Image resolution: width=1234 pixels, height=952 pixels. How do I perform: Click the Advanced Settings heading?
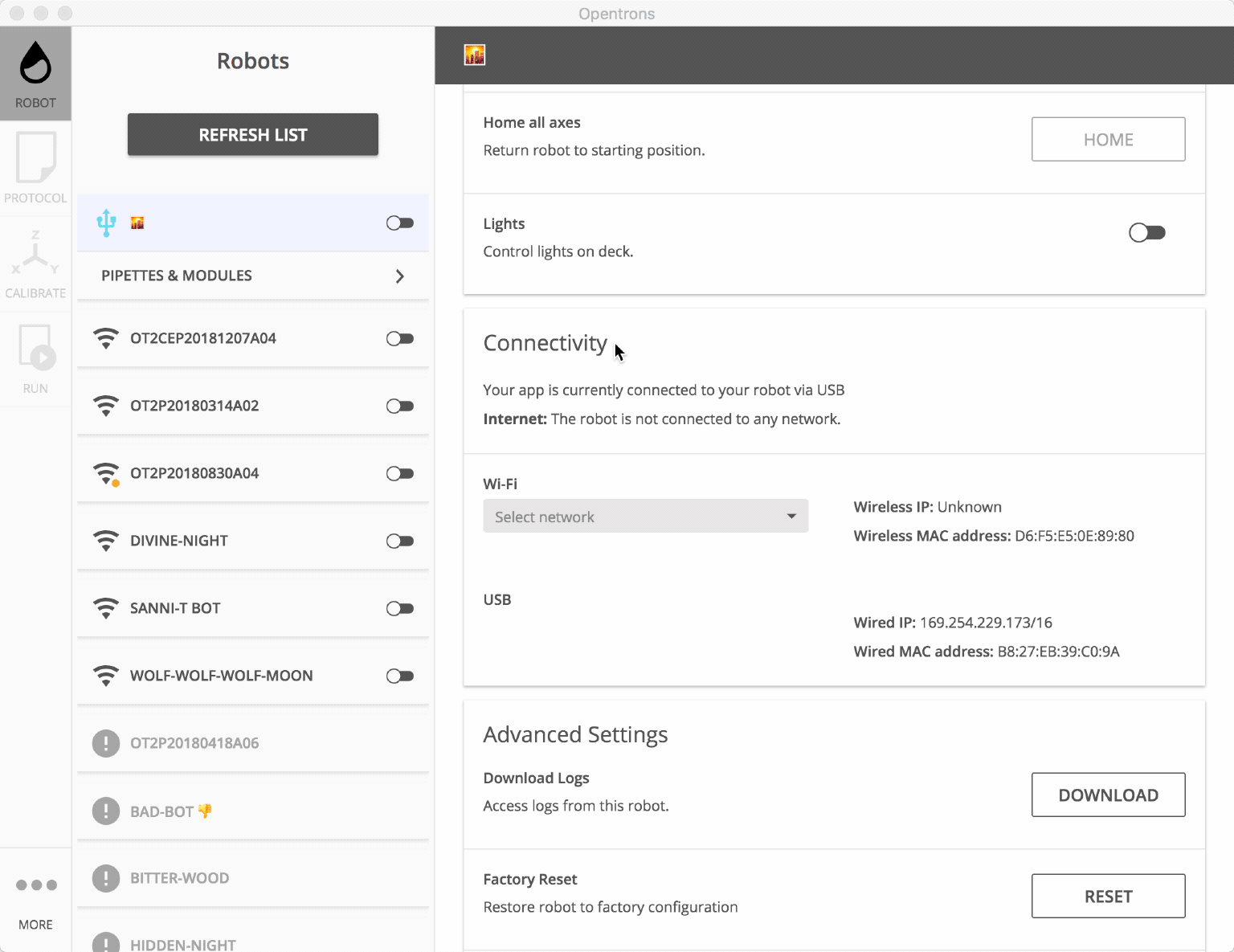click(575, 734)
